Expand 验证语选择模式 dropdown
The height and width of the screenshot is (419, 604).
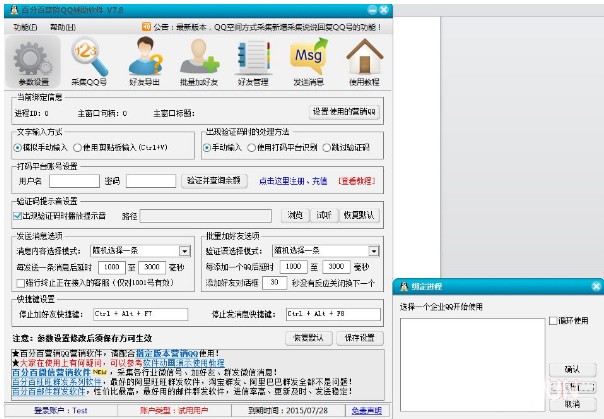coord(374,251)
